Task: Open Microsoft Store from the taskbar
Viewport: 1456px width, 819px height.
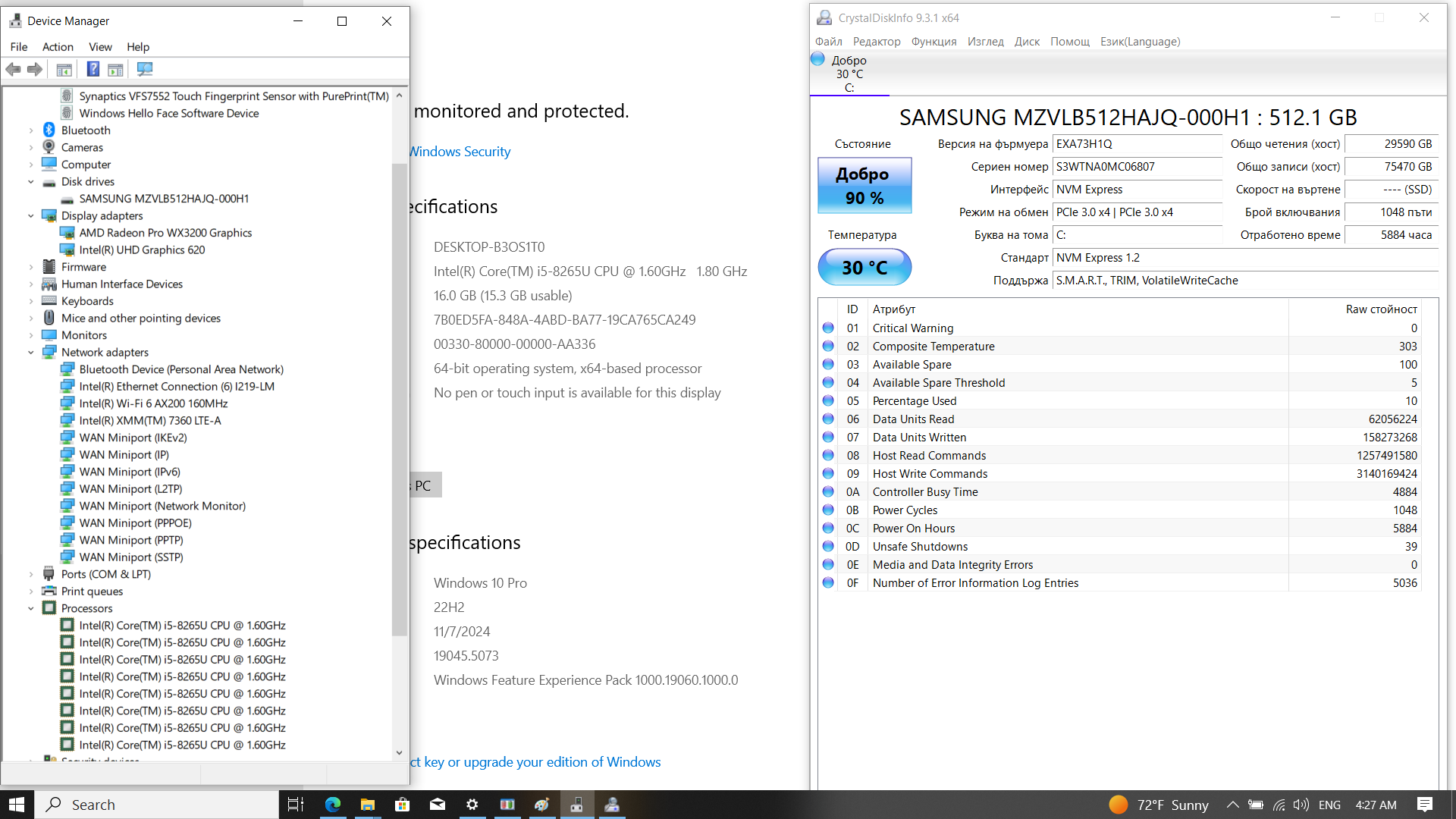Action: (x=402, y=805)
